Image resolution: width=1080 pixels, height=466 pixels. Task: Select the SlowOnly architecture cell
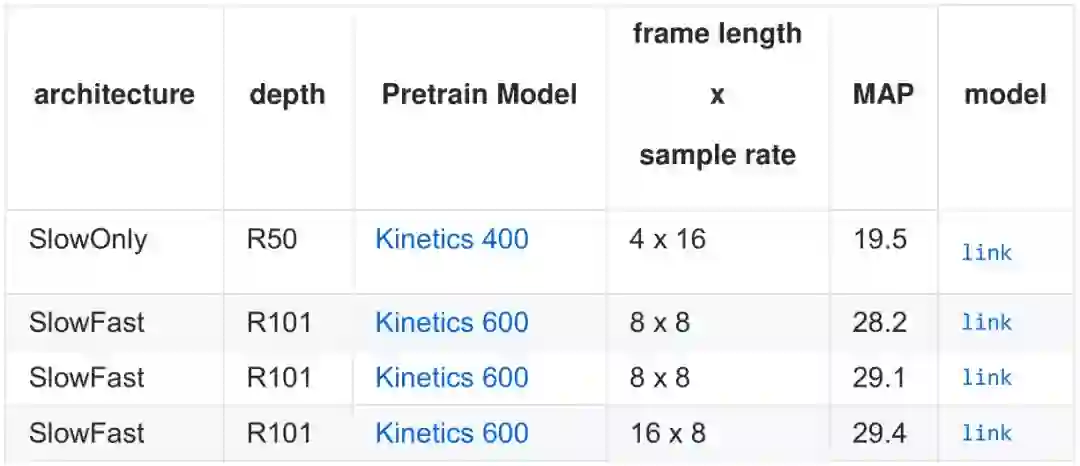click(88, 240)
